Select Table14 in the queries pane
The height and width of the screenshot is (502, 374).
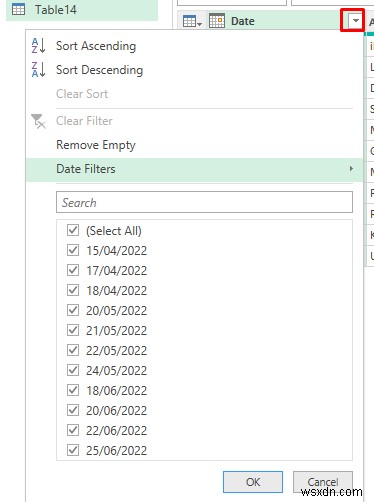click(82, 10)
